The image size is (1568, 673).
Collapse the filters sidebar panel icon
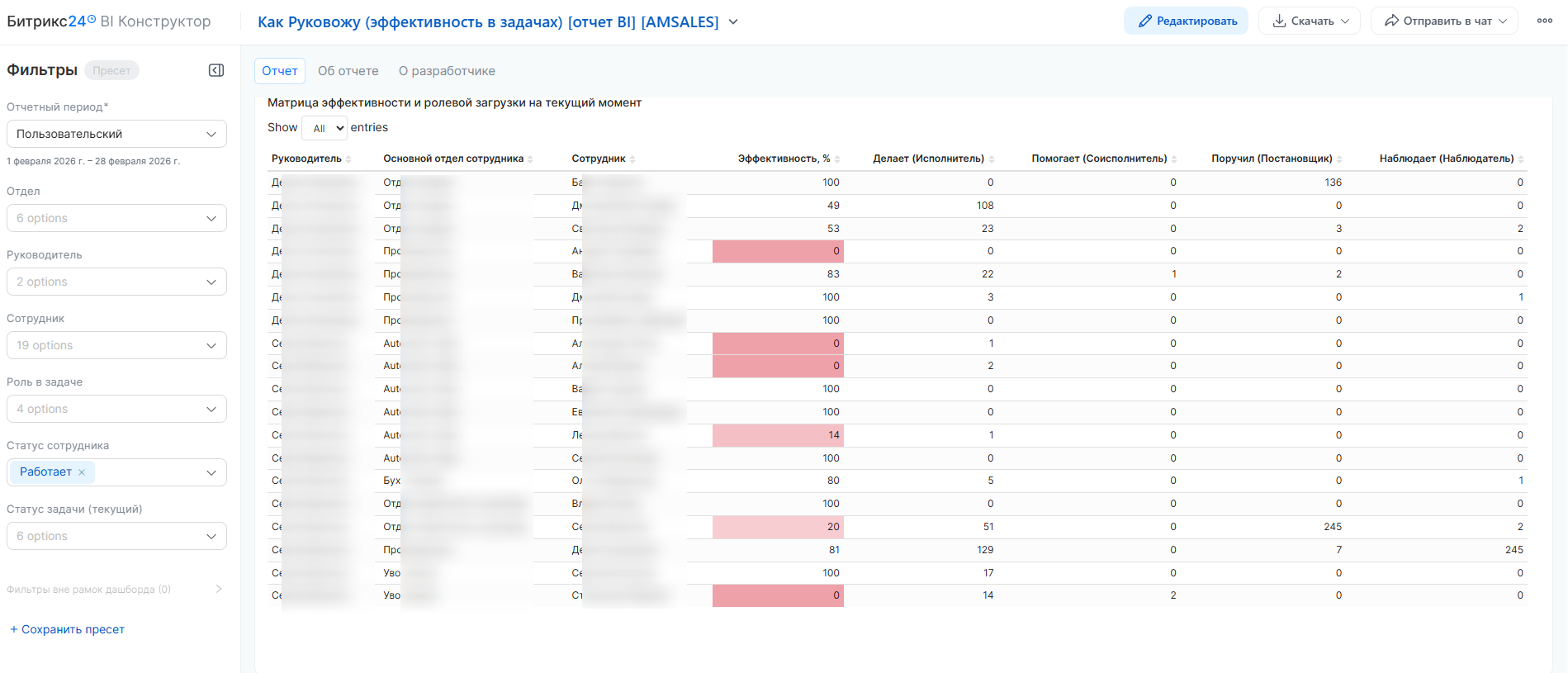tap(216, 70)
